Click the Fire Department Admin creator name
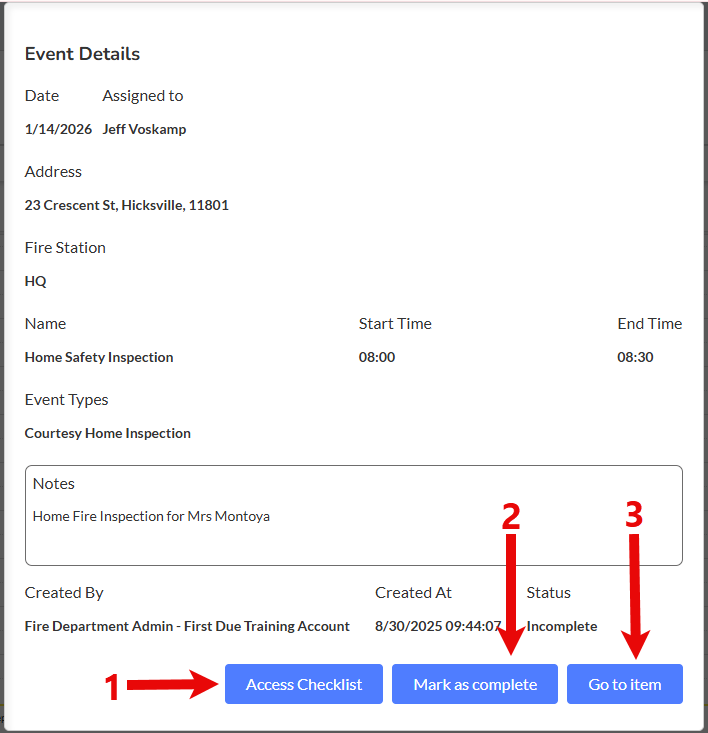 (187, 626)
